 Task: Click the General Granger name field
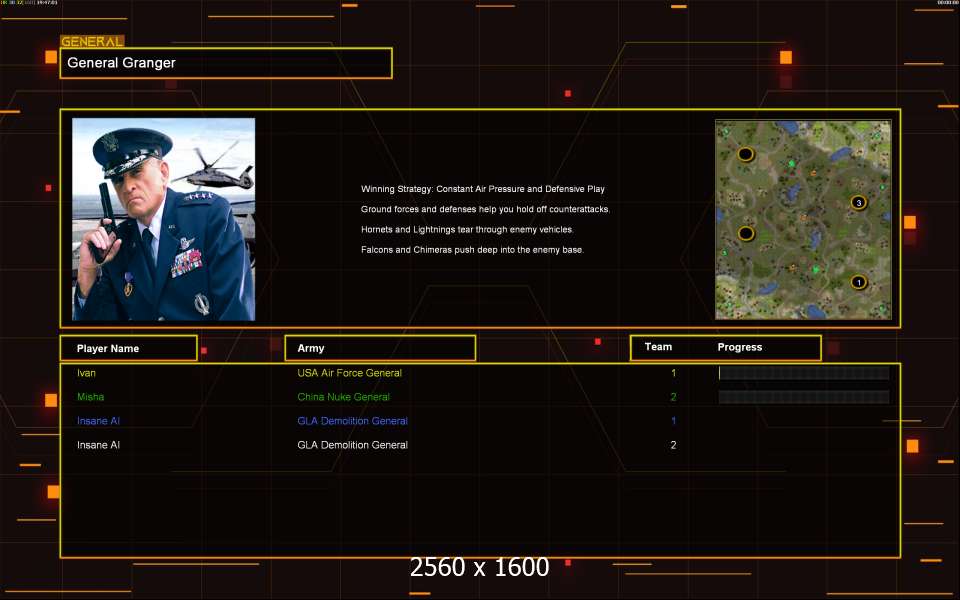(226, 63)
